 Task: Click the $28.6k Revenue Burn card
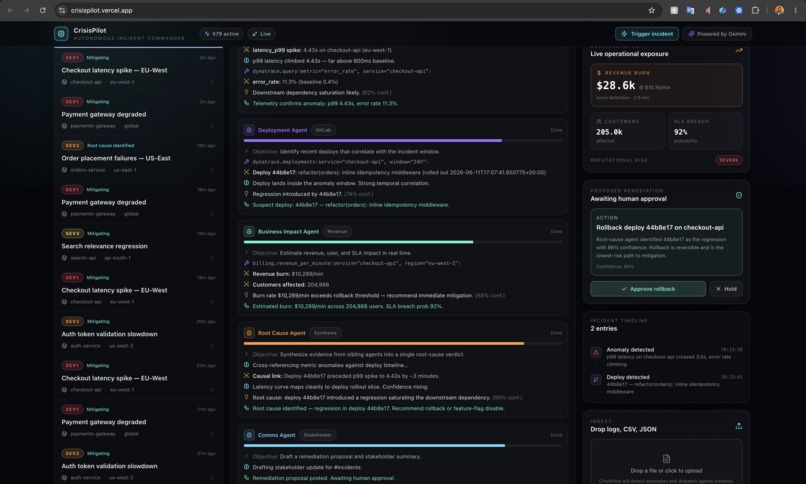coord(666,85)
